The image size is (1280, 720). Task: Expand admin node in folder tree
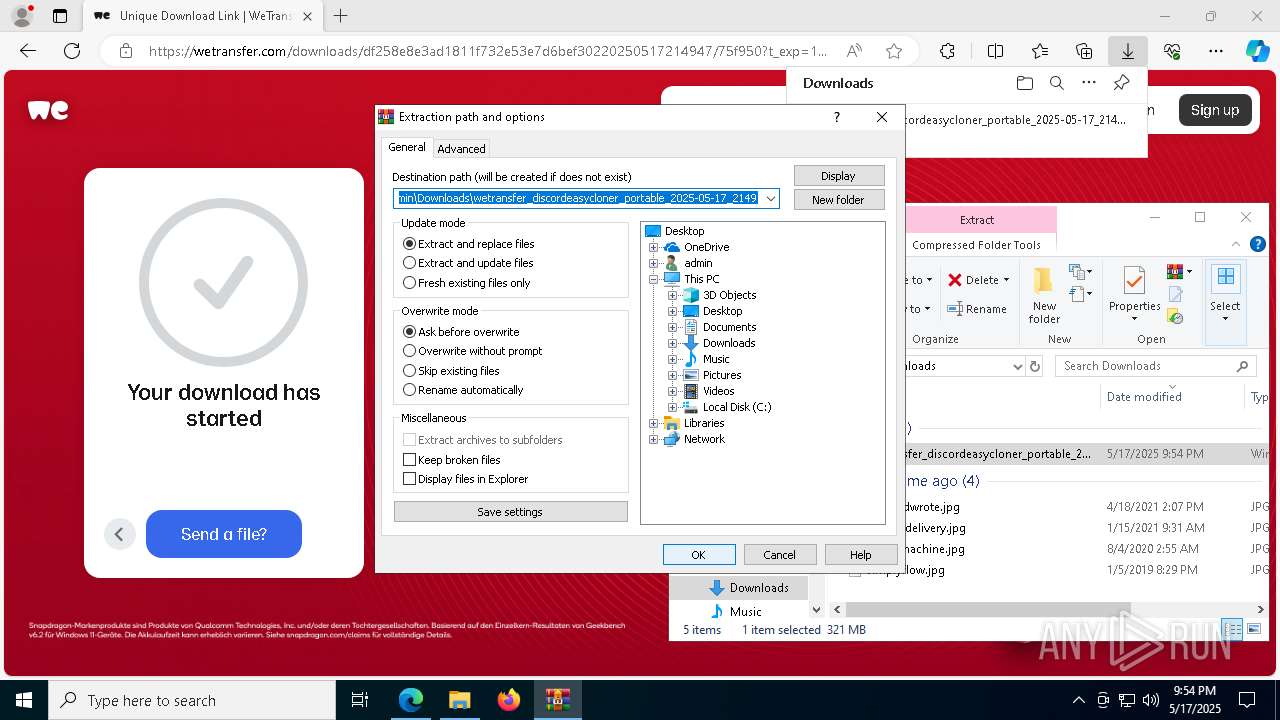point(654,263)
